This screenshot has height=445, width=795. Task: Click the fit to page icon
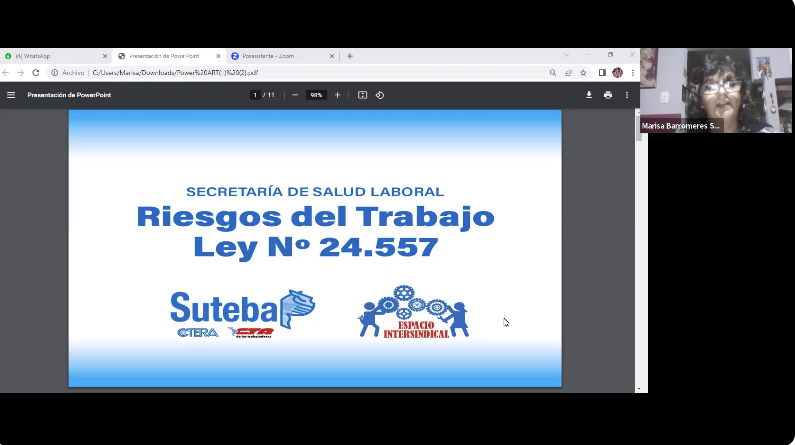point(363,95)
